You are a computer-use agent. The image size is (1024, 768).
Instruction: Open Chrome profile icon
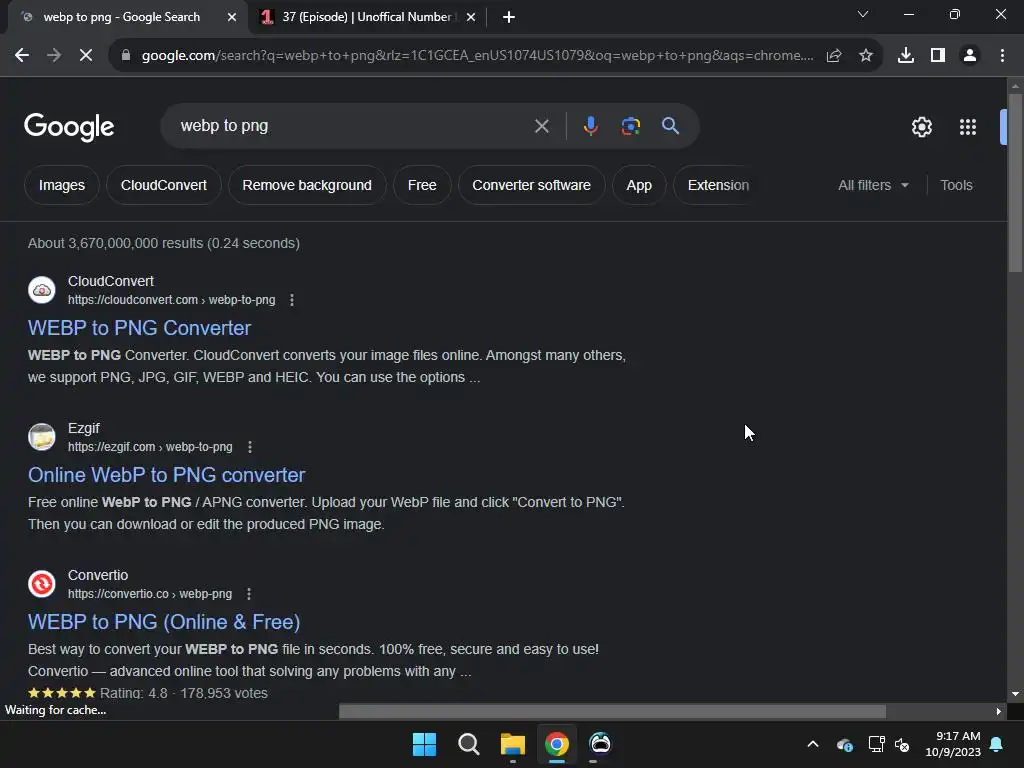click(x=970, y=56)
